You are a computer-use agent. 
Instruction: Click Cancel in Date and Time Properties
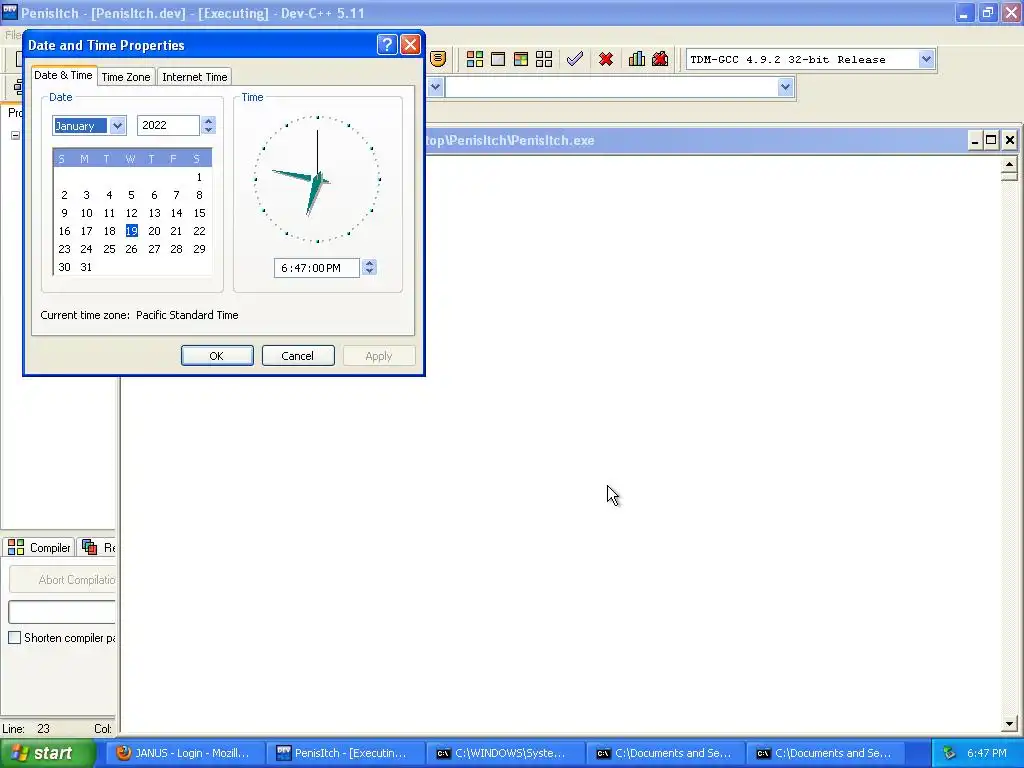click(x=298, y=356)
